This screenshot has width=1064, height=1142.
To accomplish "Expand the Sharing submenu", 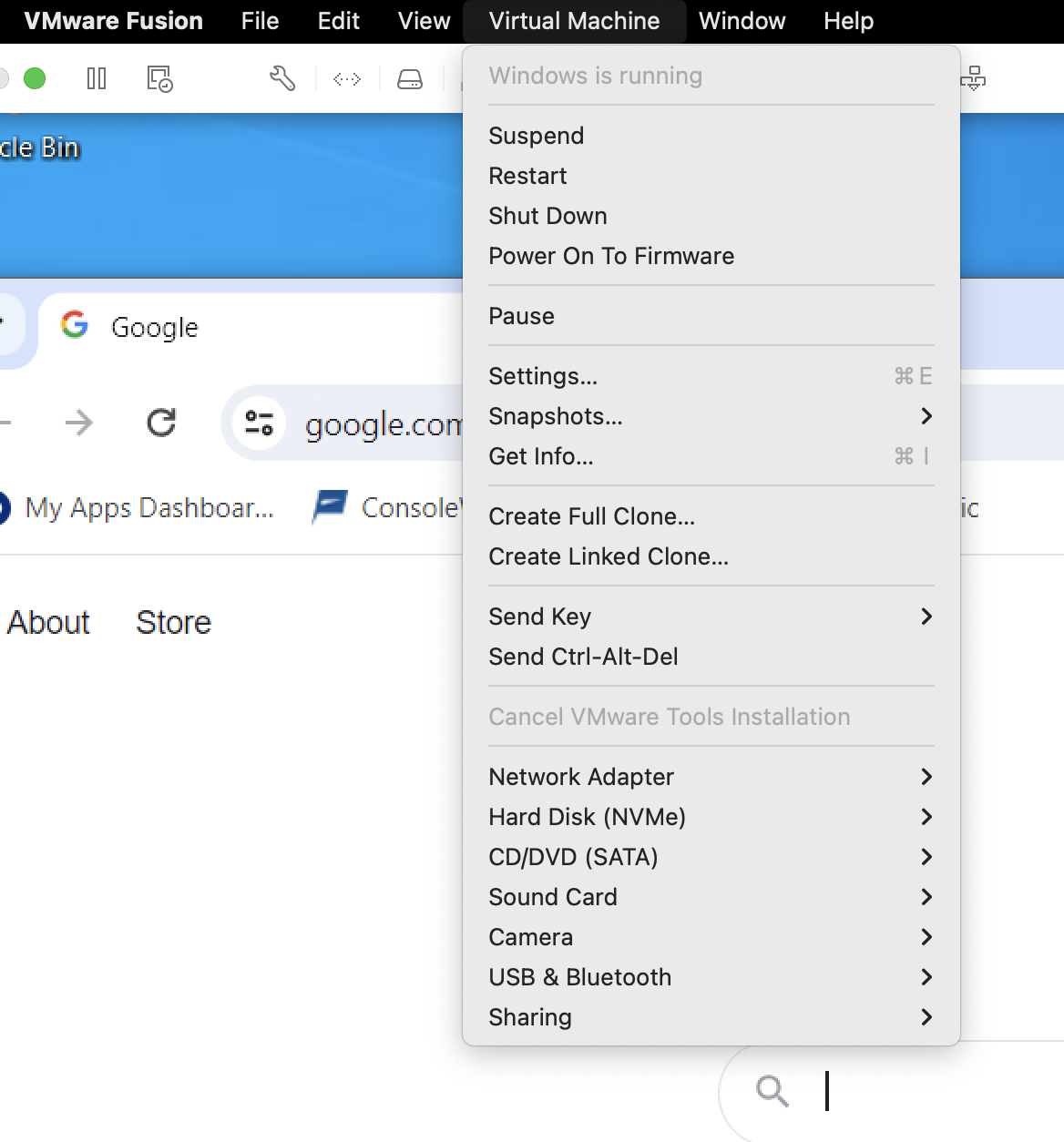I will pyautogui.click(x=711, y=1017).
